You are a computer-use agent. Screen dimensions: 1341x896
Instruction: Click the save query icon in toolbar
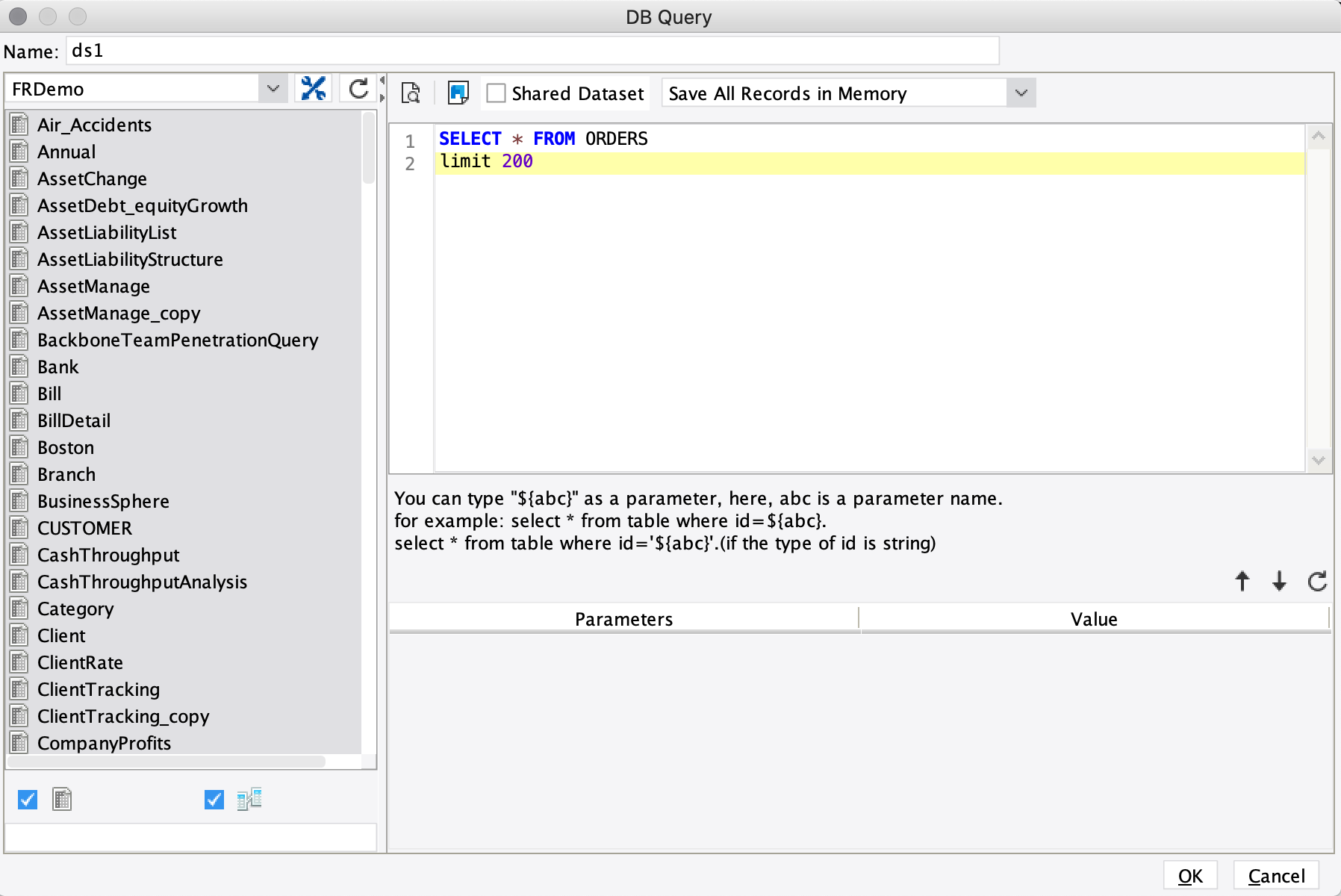pyautogui.click(x=458, y=93)
